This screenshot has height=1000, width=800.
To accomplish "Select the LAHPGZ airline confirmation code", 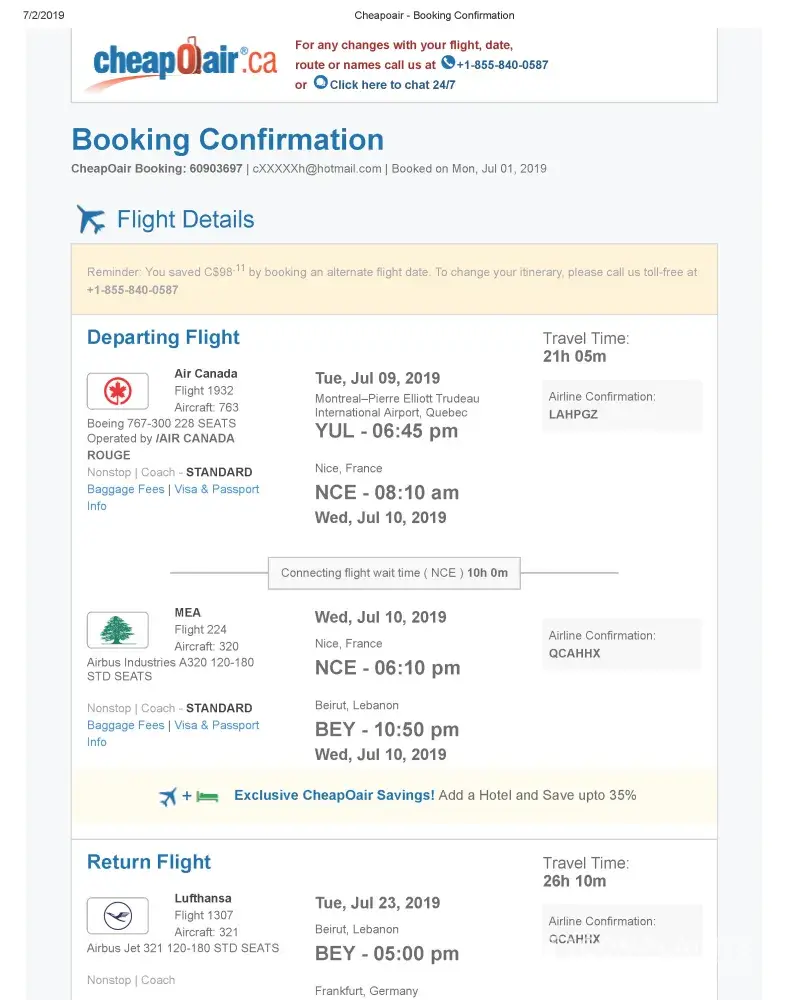I will 573,414.
